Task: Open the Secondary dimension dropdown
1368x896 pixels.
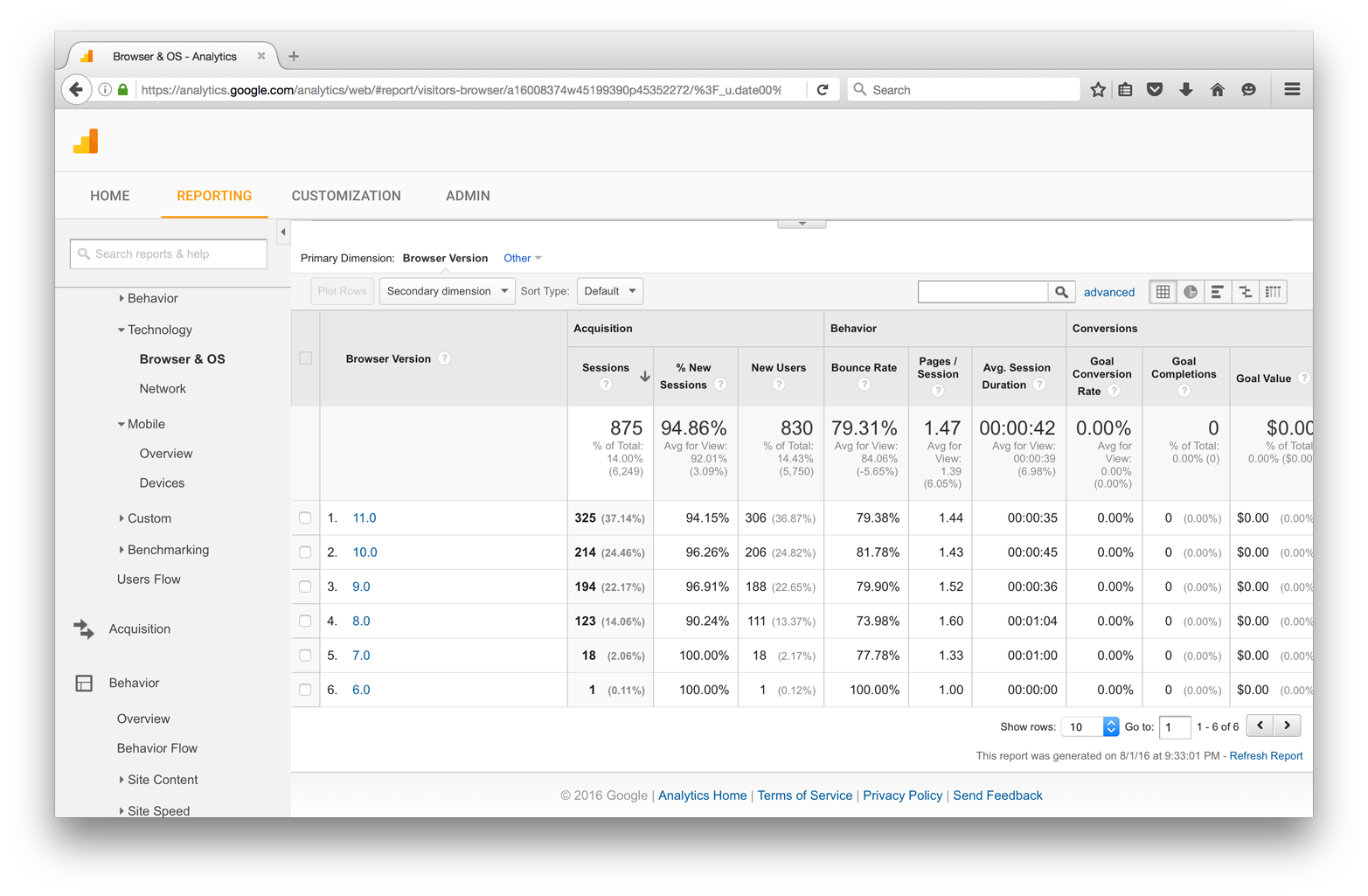Action: point(447,291)
